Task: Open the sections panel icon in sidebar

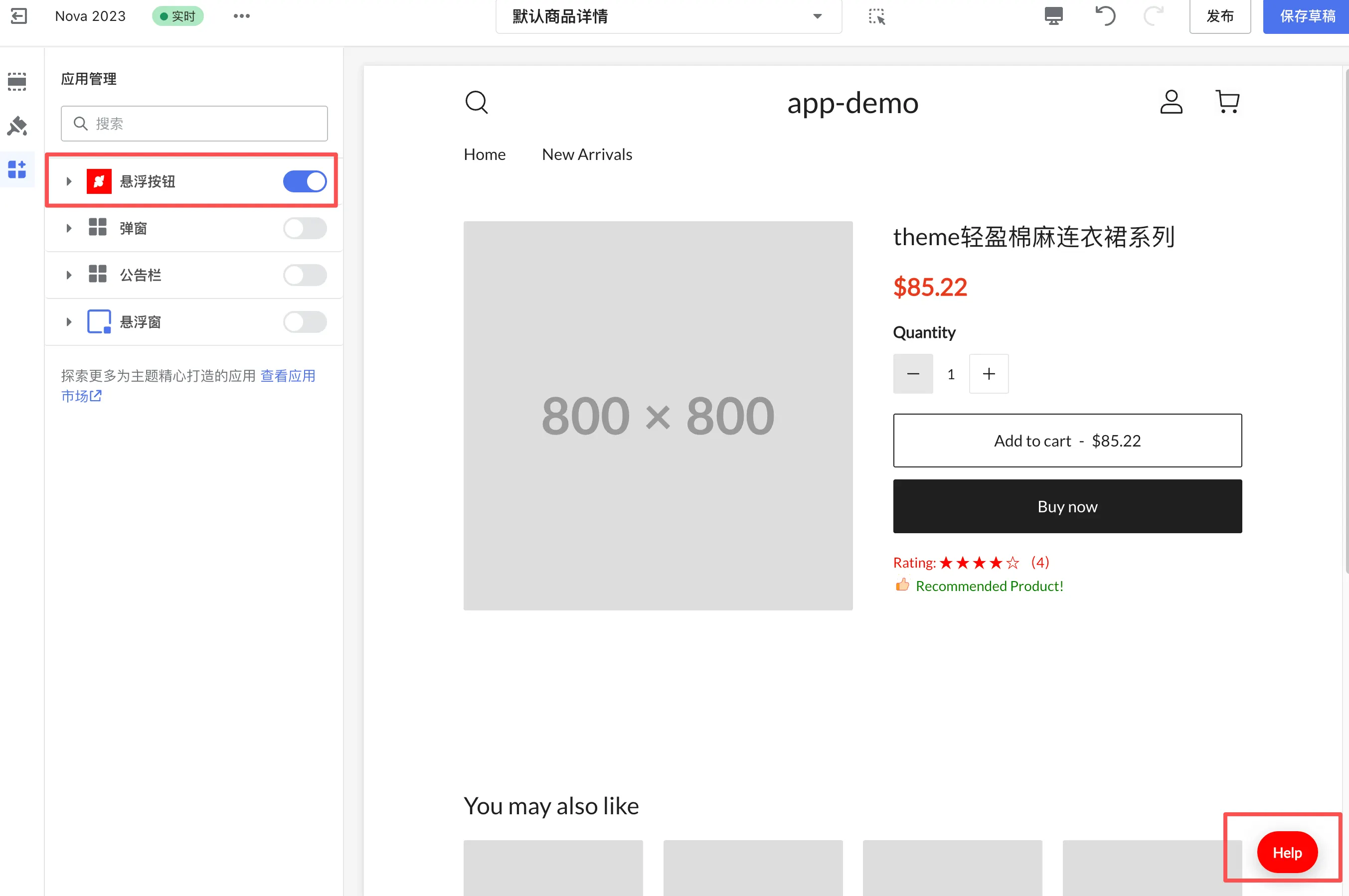Action: (17, 81)
